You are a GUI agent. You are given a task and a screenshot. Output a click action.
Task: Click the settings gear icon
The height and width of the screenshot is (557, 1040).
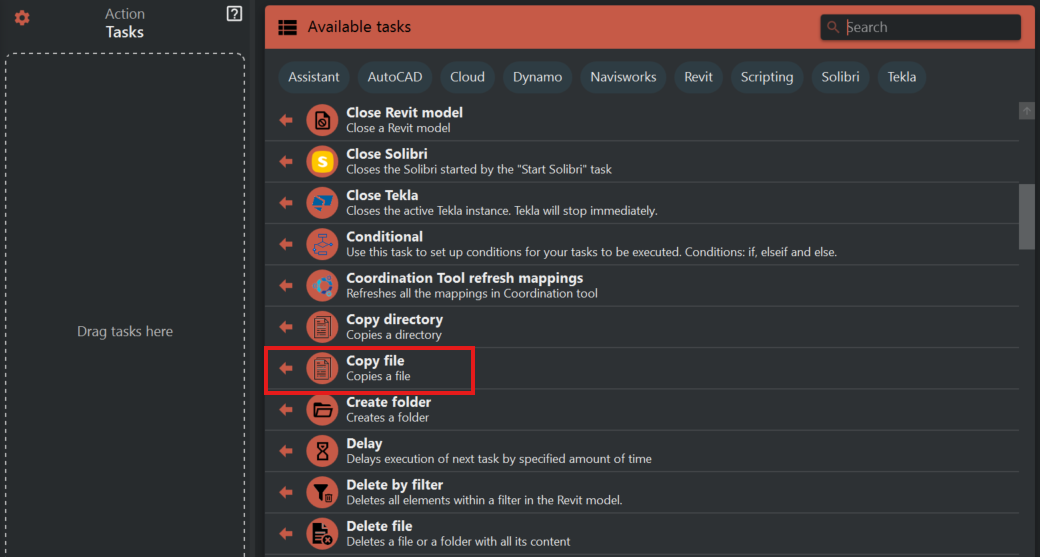click(22, 18)
